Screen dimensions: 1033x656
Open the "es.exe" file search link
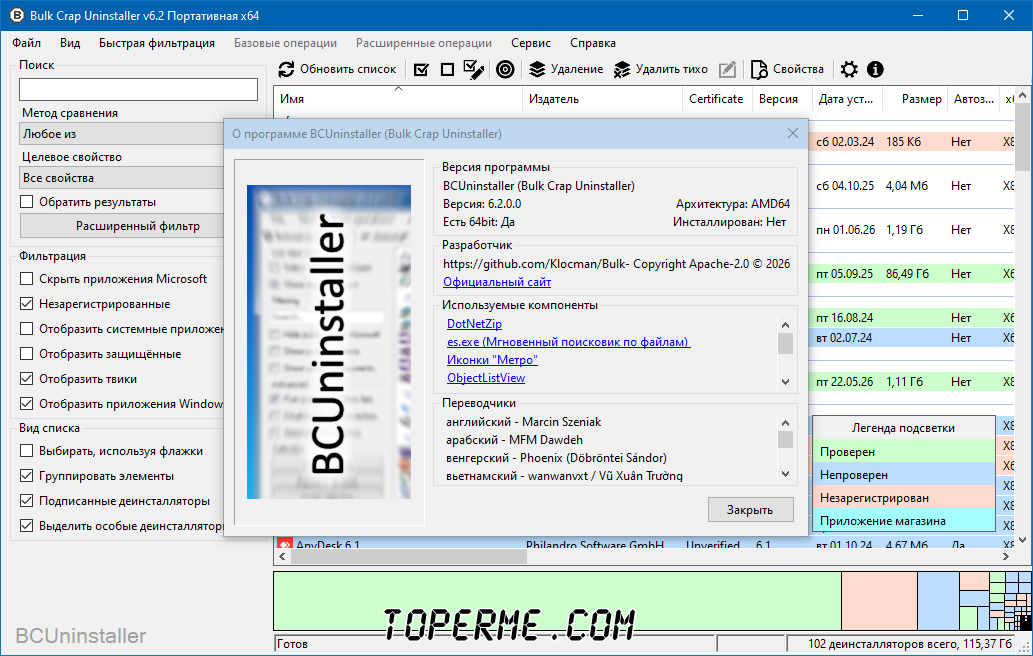[568, 342]
